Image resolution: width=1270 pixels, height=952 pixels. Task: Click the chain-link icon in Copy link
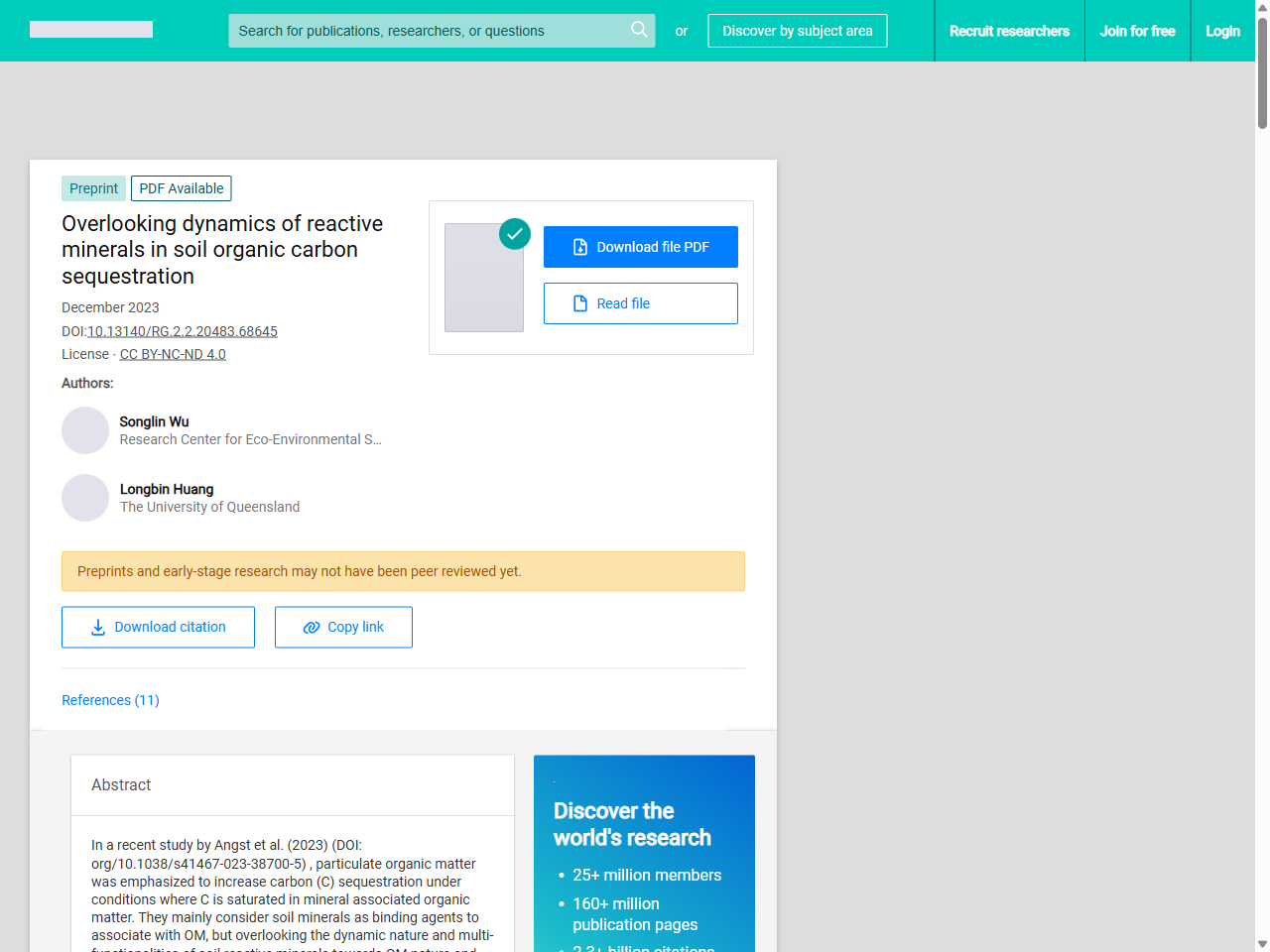click(311, 627)
